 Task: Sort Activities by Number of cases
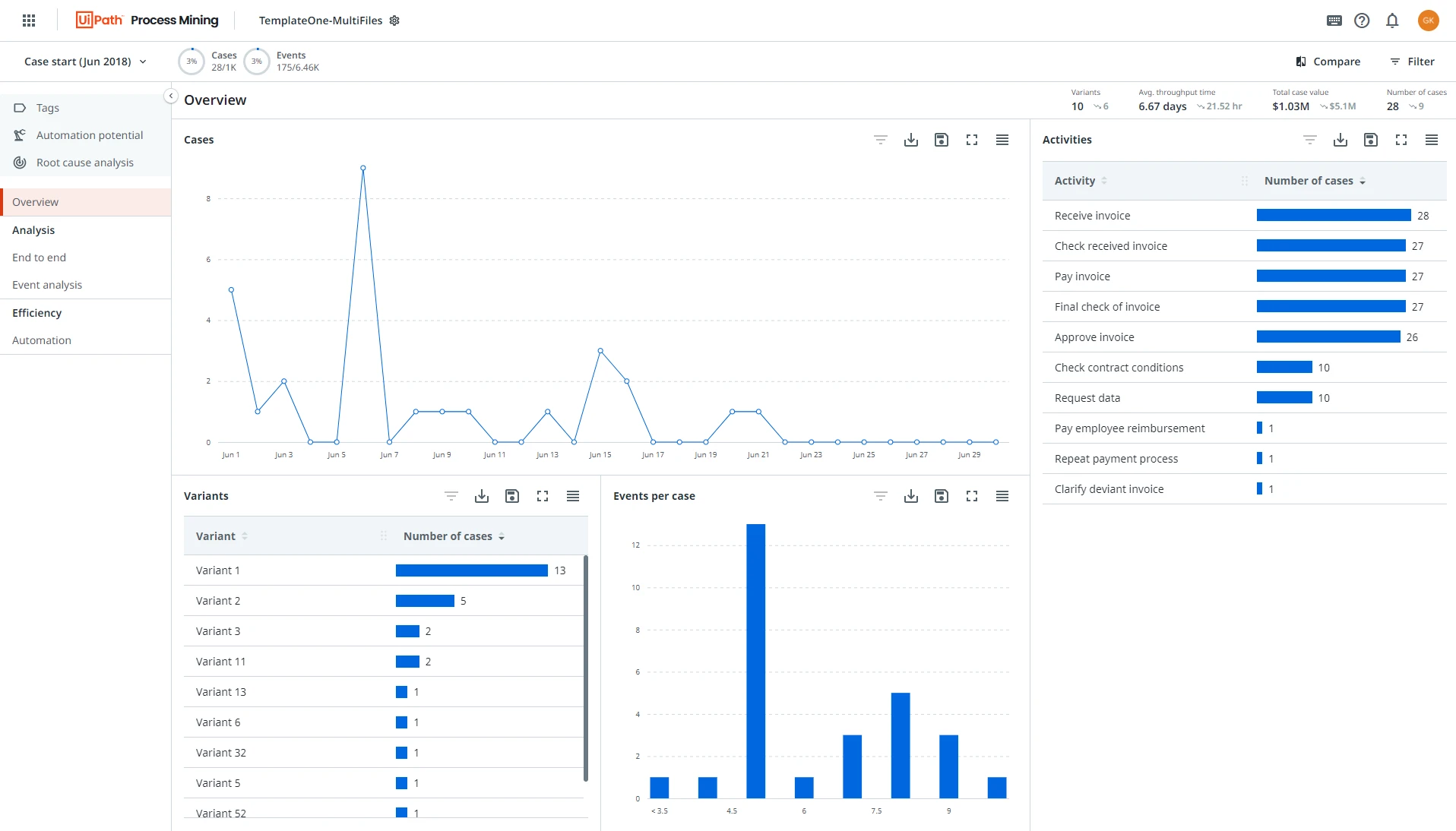pyautogui.click(x=1315, y=181)
